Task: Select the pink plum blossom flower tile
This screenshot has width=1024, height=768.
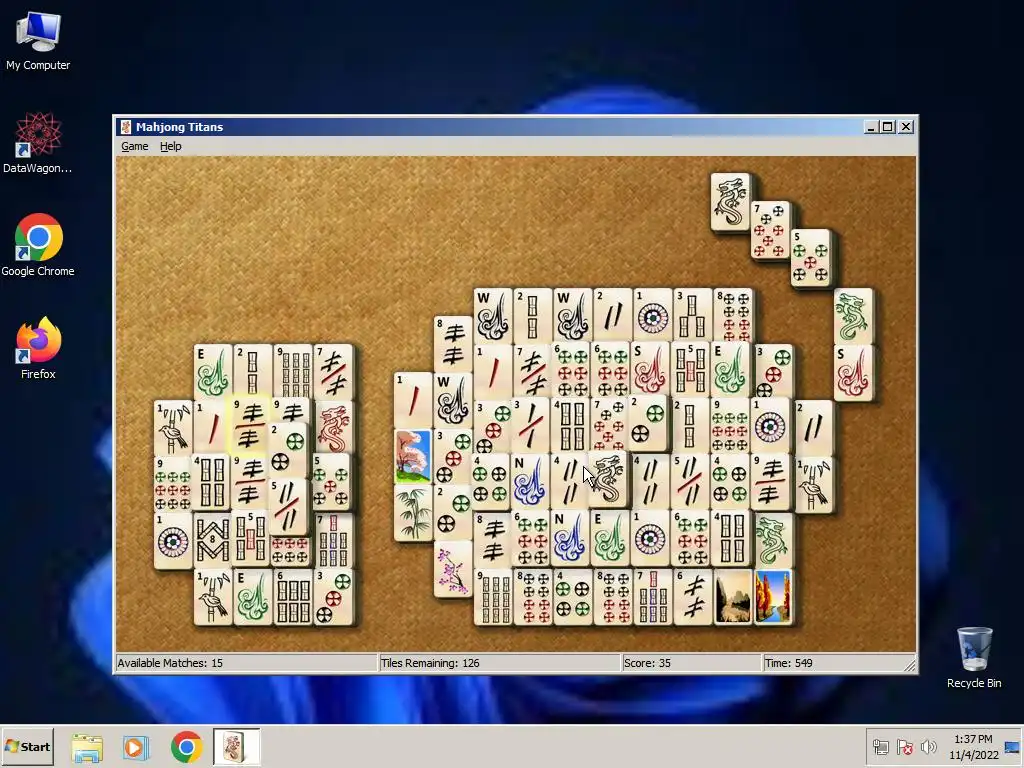Action: click(x=453, y=568)
